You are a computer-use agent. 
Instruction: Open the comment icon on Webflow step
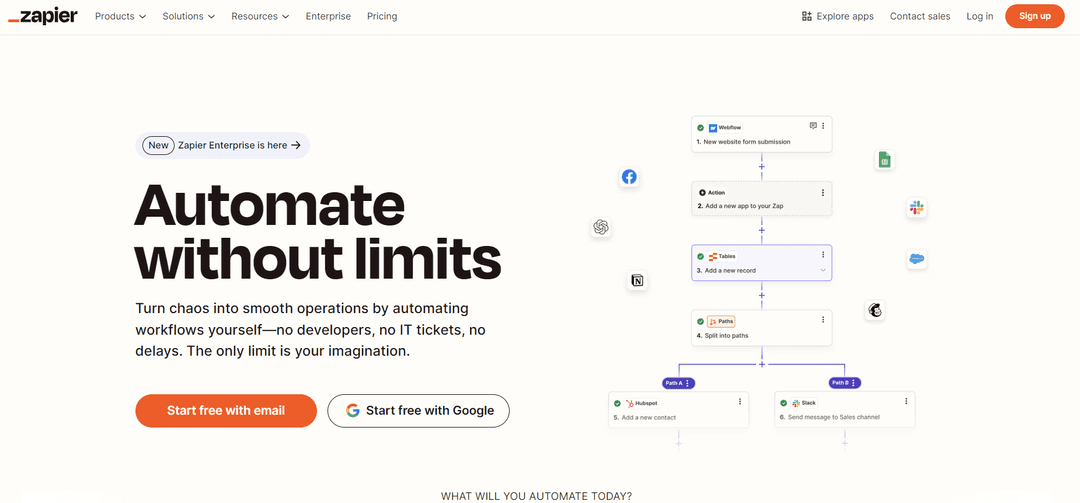point(813,126)
